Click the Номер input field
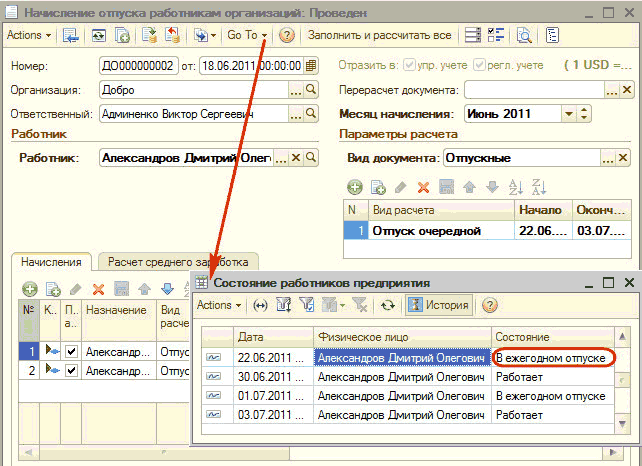The height and width of the screenshot is (466, 642). coord(137,66)
